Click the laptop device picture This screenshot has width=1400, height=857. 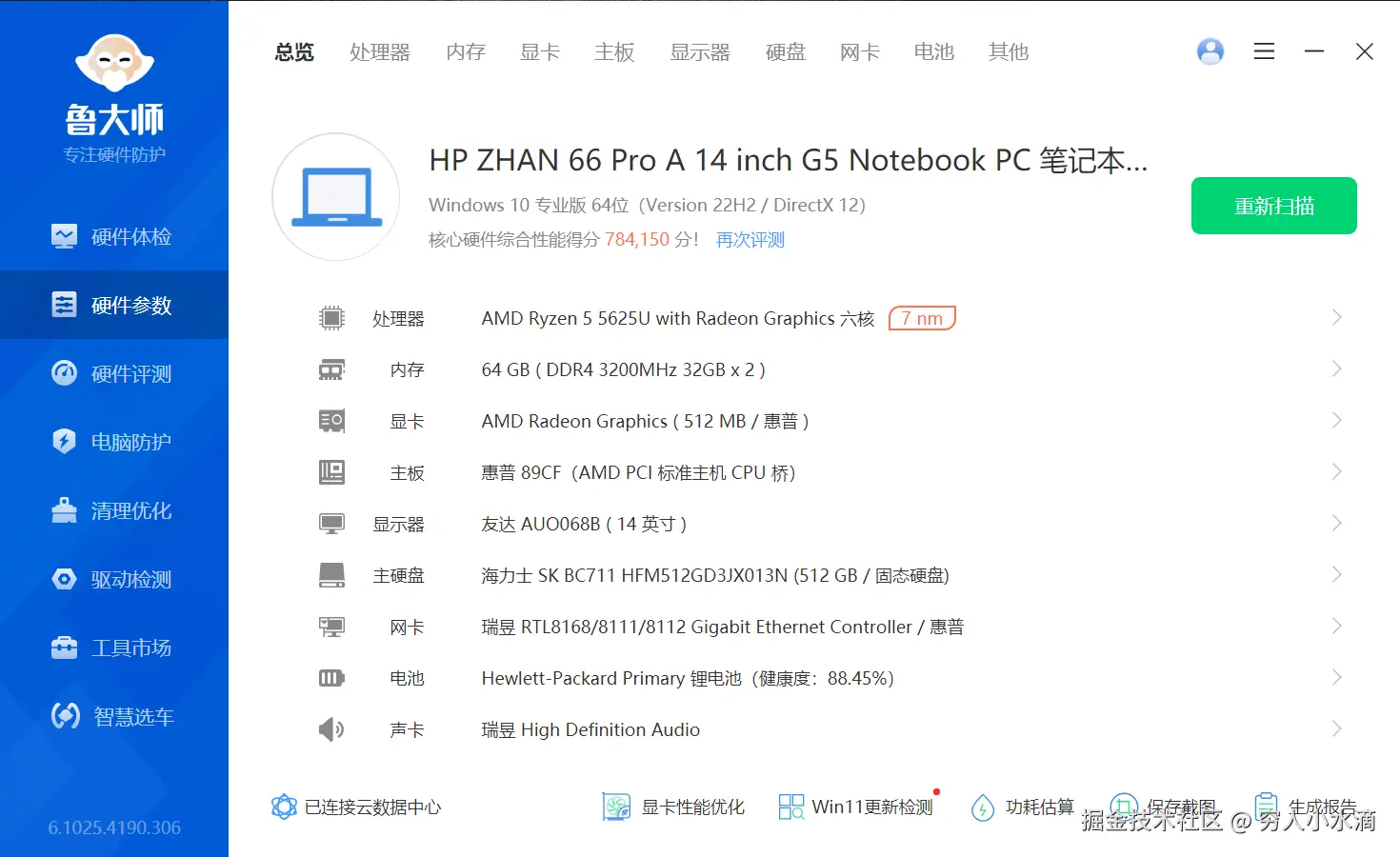pos(336,197)
